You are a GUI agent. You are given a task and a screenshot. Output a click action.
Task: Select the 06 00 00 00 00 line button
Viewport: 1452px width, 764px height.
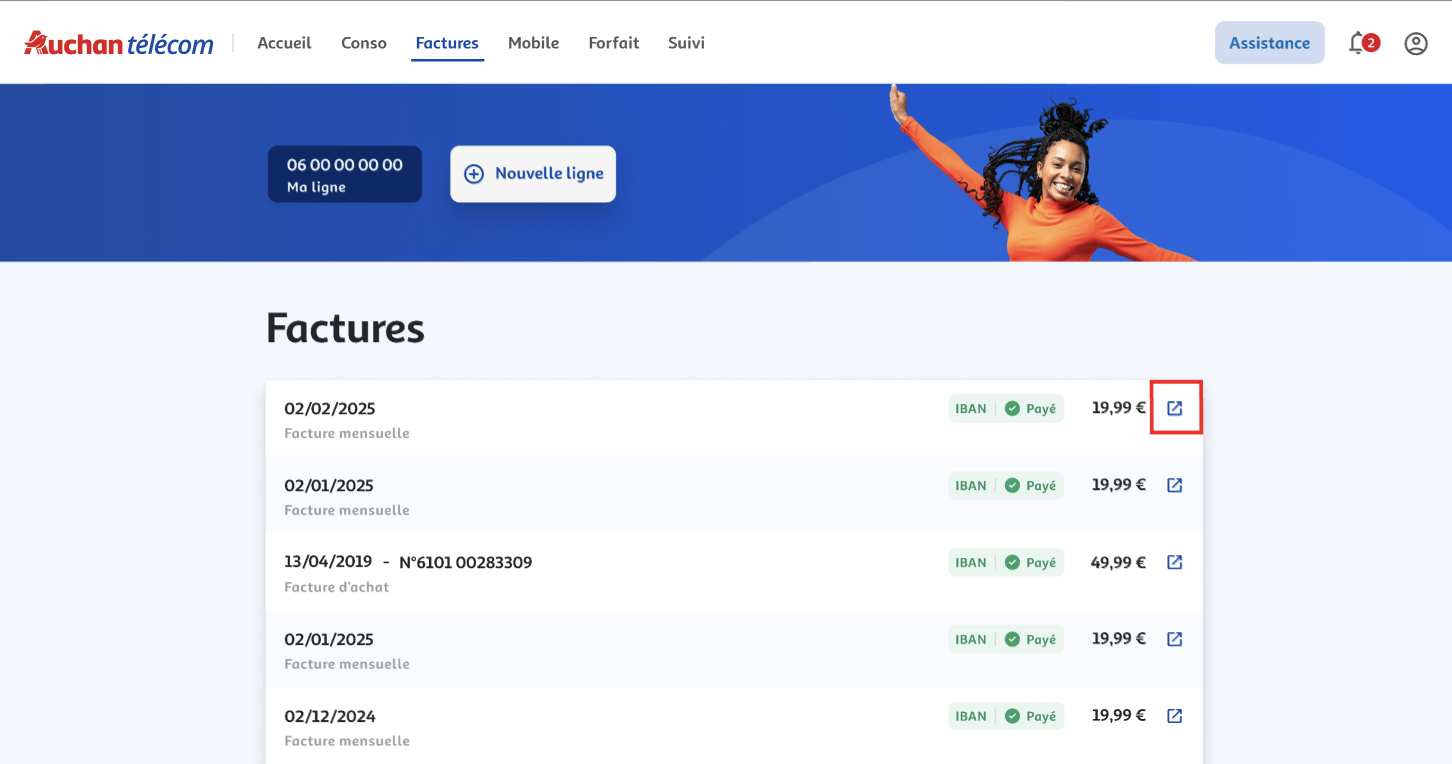click(x=344, y=174)
